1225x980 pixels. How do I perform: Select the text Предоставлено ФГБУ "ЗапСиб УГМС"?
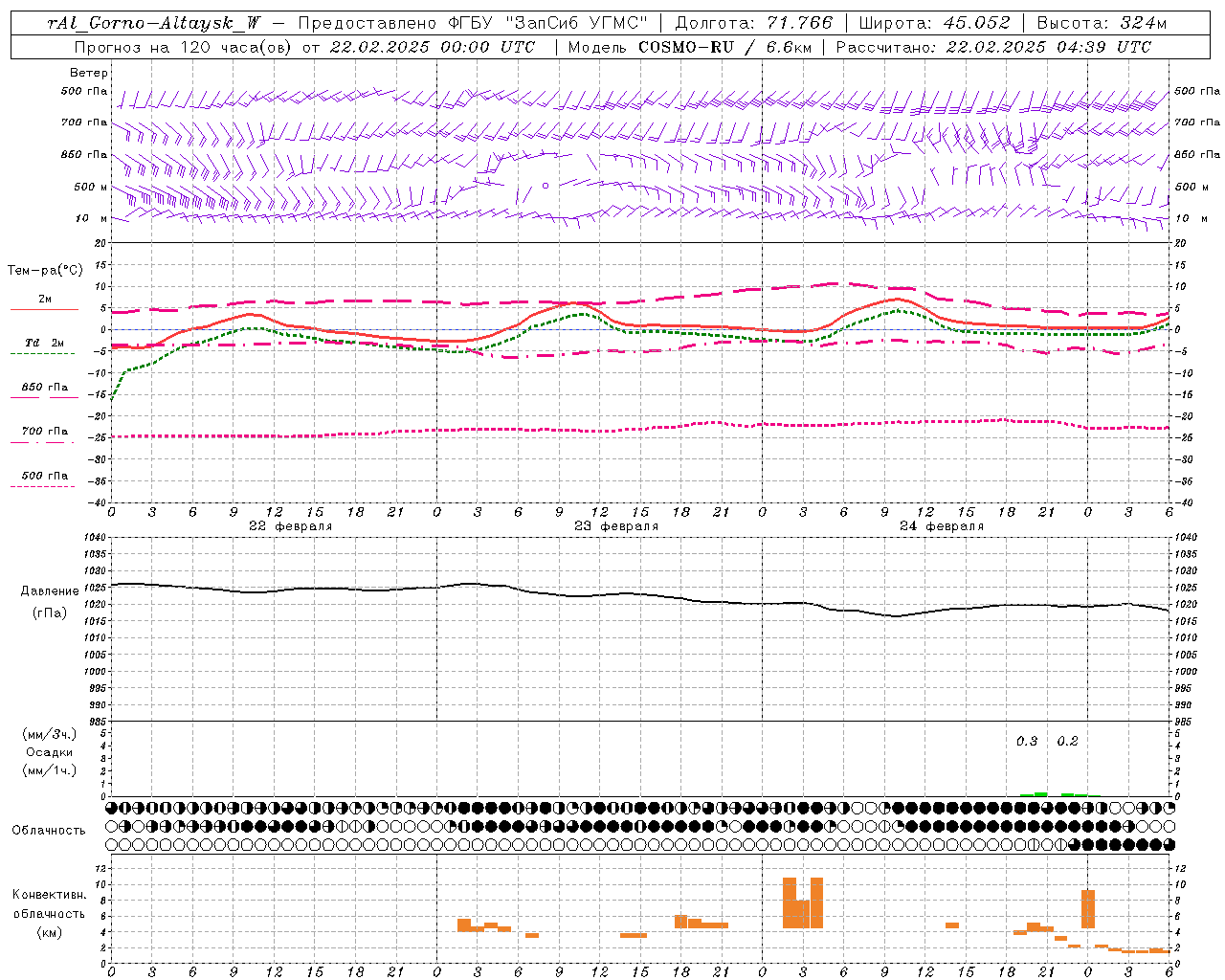pos(473,24)
